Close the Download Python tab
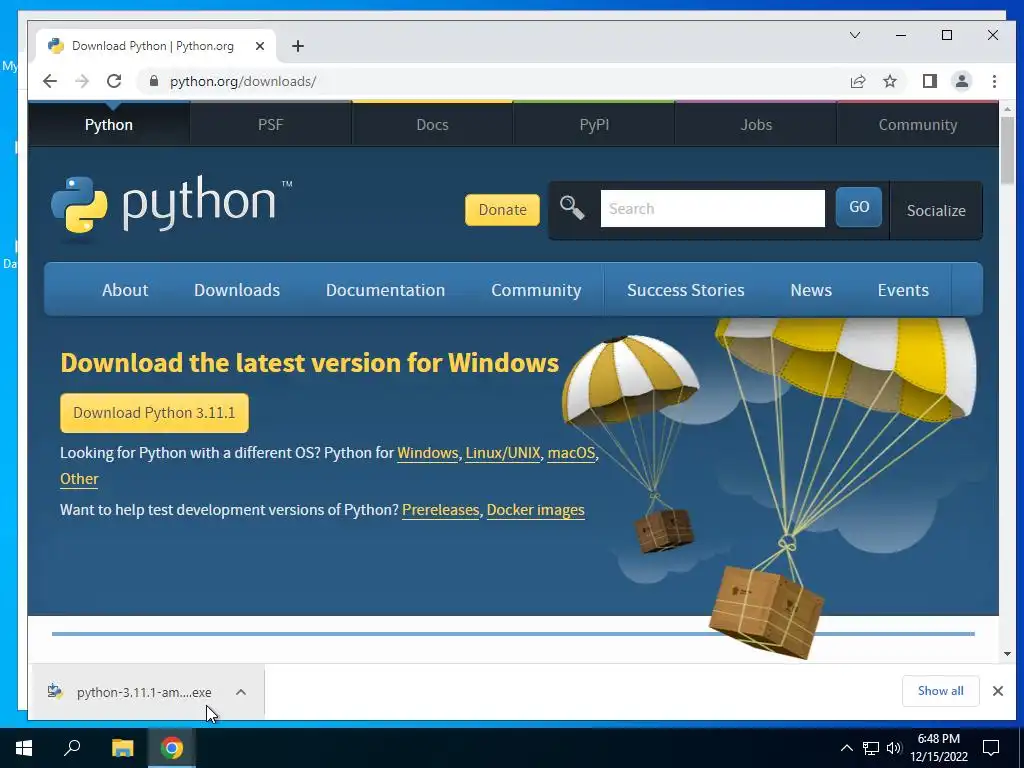Screen dimensions: 1024x768 click(259, 46)
